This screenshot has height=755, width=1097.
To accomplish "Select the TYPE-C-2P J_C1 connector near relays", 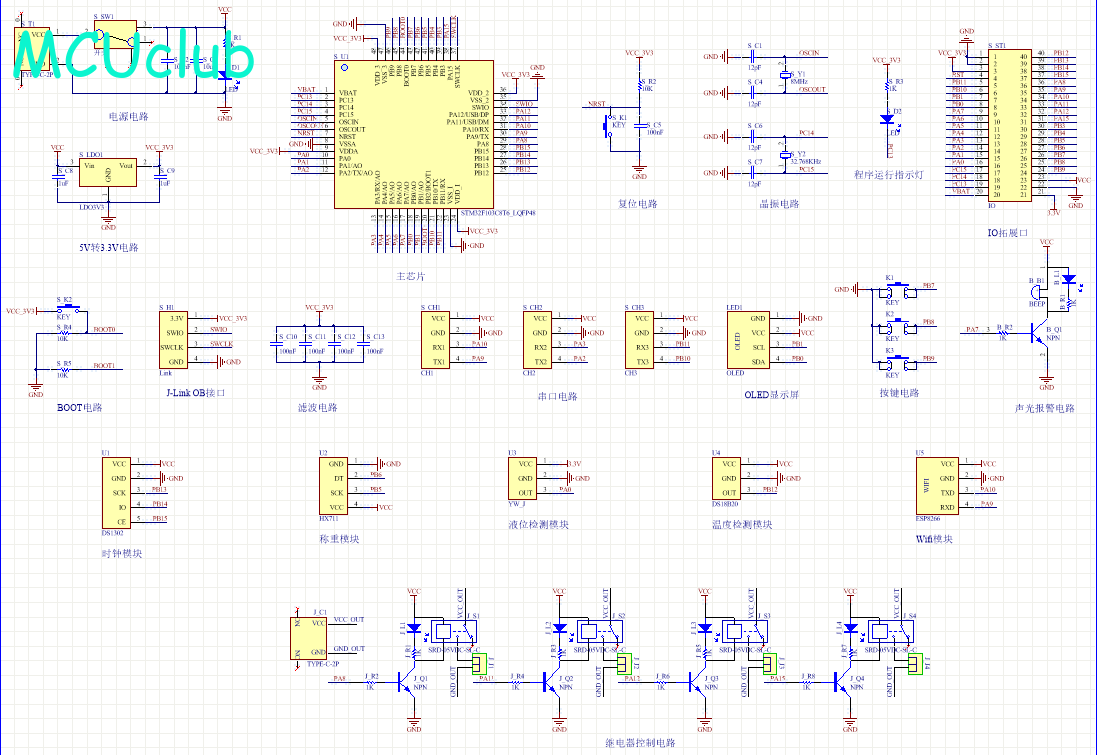I will coord(309,639).
